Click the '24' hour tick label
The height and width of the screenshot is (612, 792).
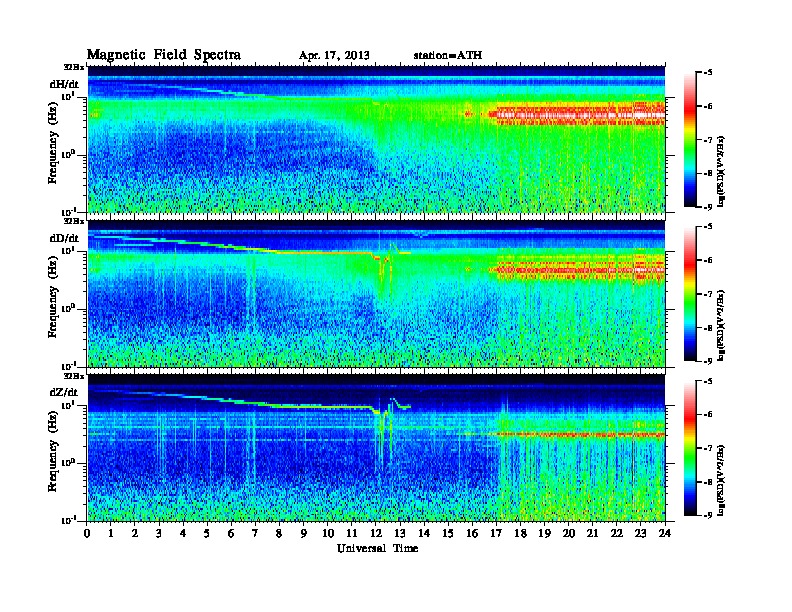coord(665,534)
